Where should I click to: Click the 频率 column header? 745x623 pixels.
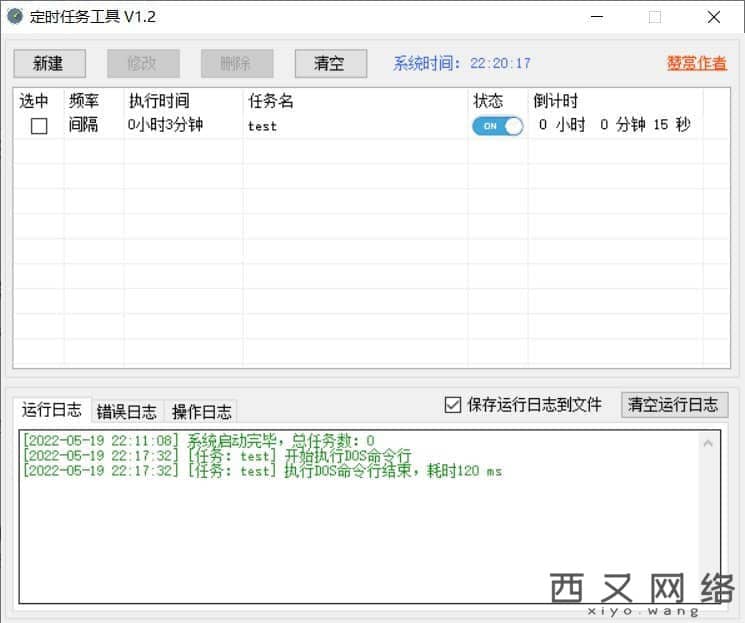click(84, 101)
